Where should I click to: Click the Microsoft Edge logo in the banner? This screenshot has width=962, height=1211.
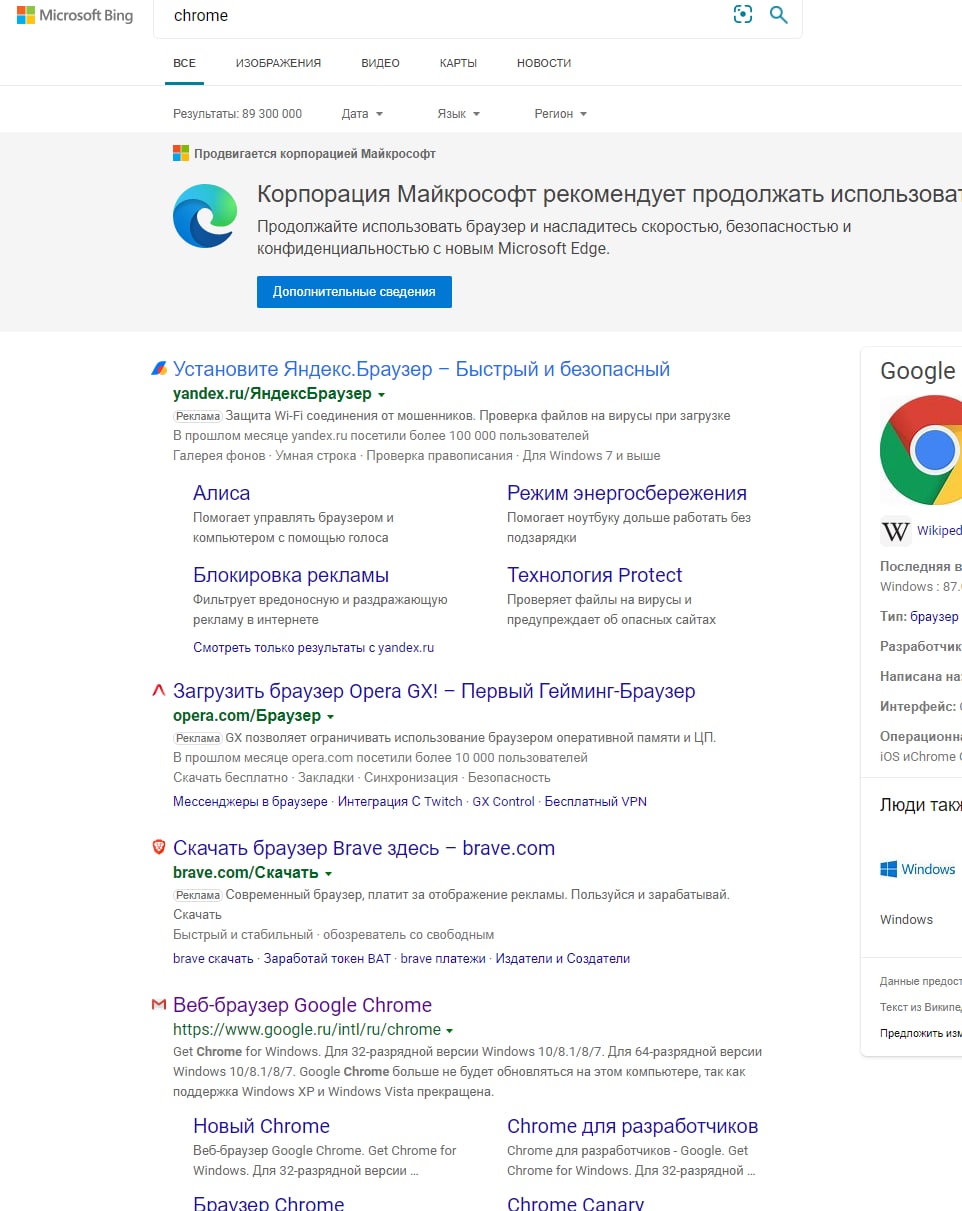click(205, 216)
